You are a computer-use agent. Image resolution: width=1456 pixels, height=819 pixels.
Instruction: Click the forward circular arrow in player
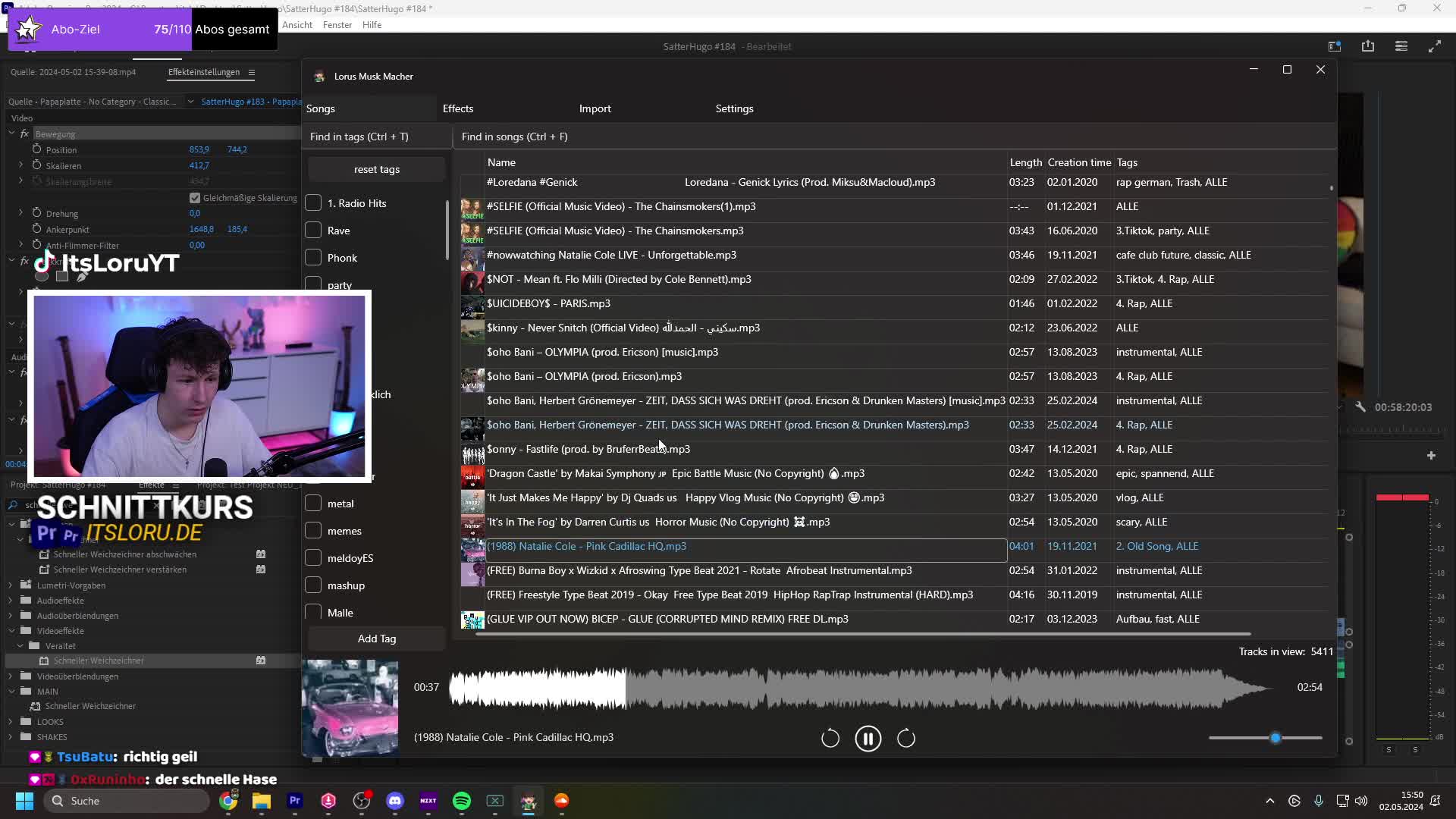click(x=906, y=739)
